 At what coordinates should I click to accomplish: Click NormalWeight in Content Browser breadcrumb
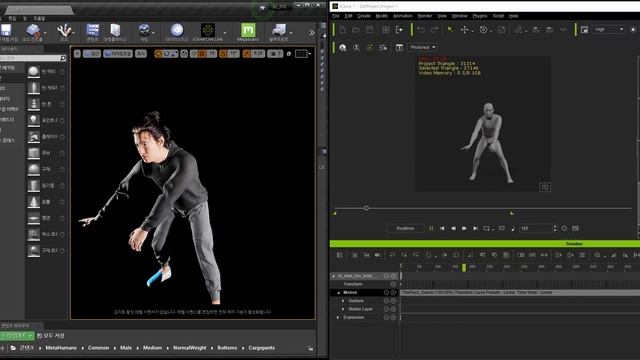(189, 348)
